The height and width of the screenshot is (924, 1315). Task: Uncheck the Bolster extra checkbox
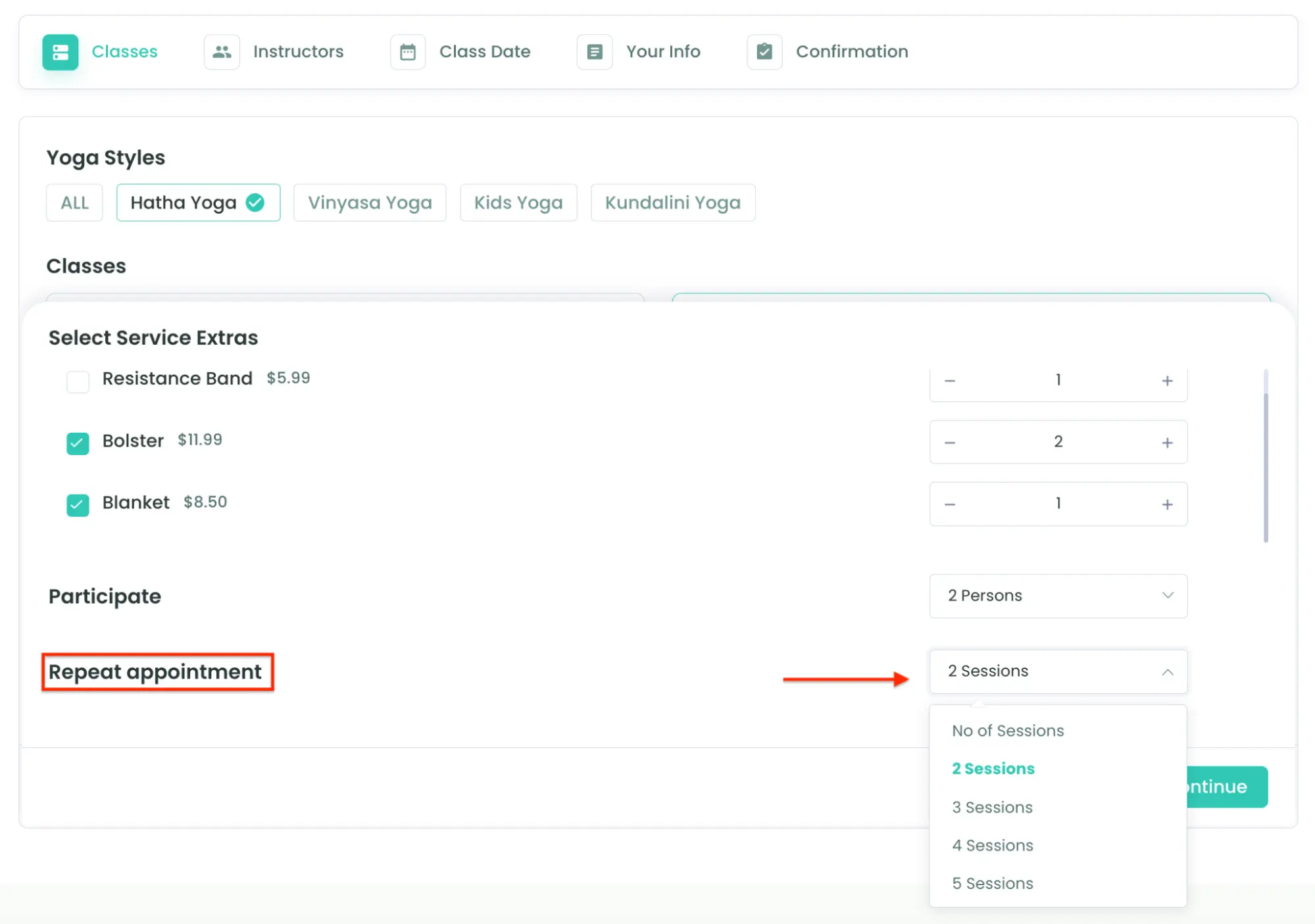point(78,443)
